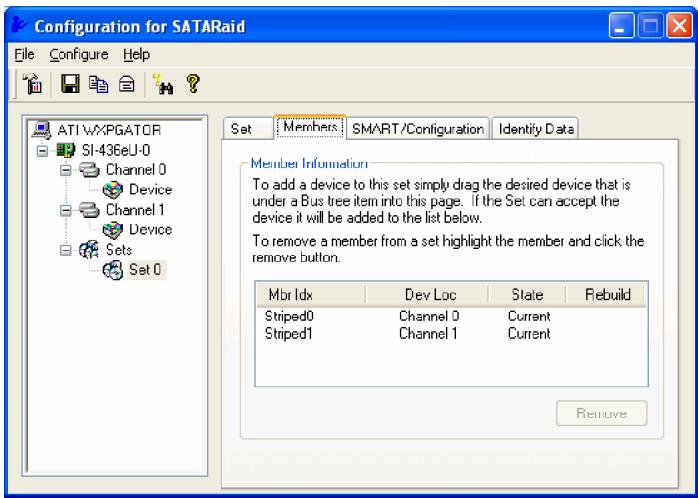The height and width of the screenshot is (498, 698).
Task: Select the Set 0 tree label
Action: click(x=146, y=270)
